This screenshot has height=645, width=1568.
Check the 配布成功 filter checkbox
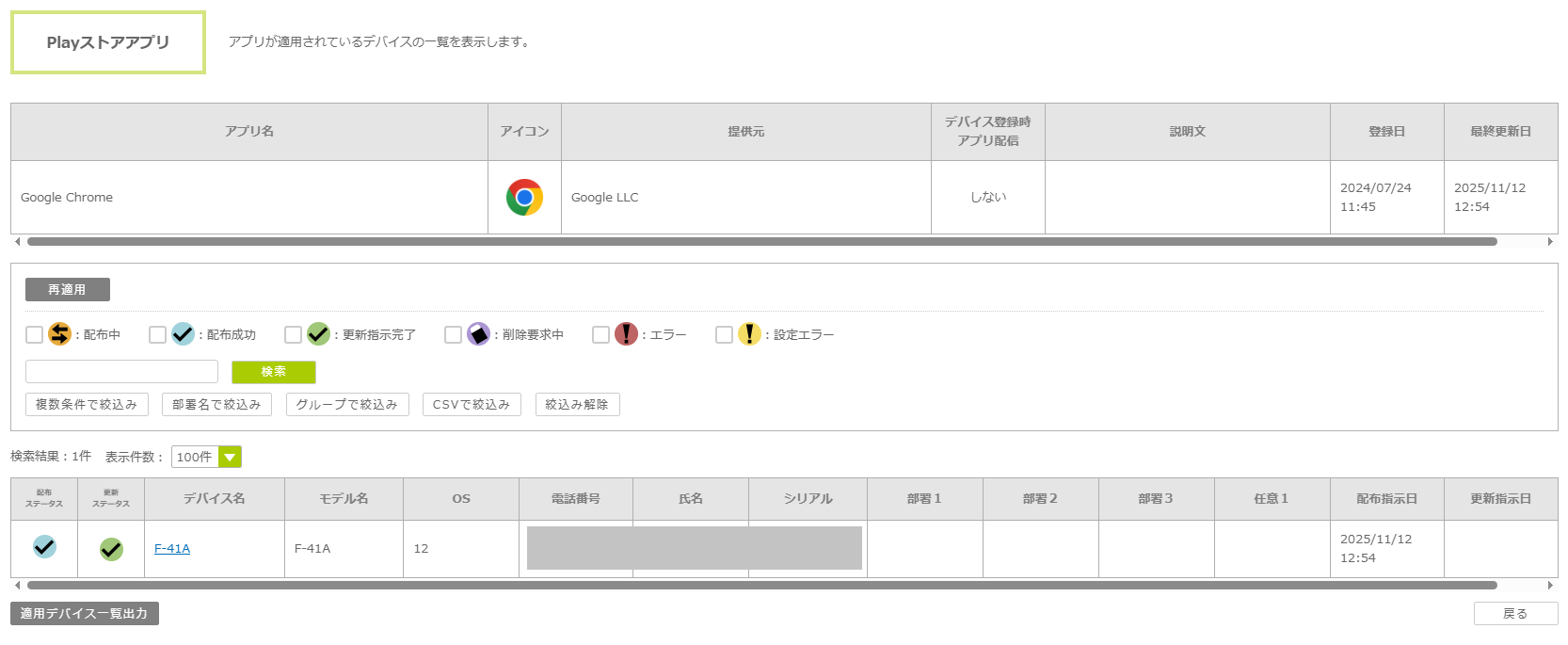pyautogui.click(x=158, y=335)
